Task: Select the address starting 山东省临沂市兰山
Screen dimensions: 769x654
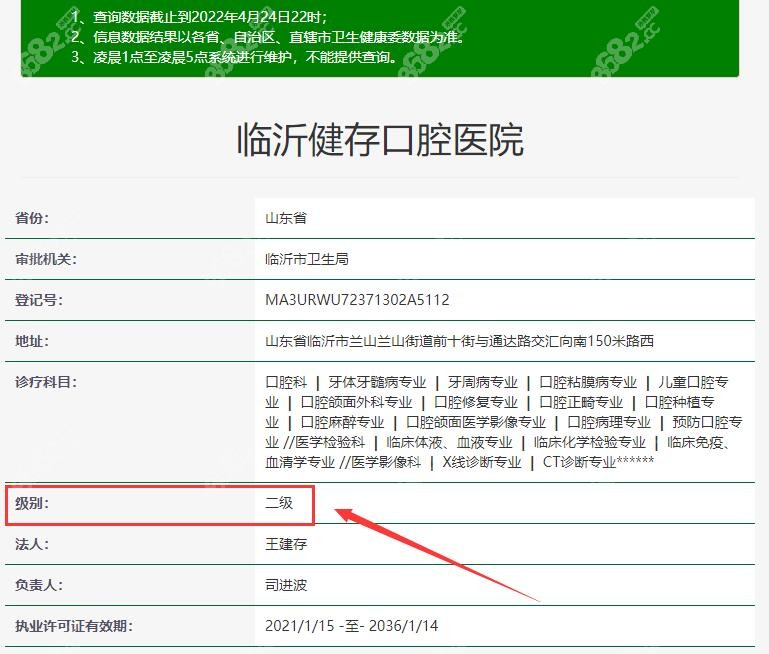Action: pyautogui.click(x=460, y=341)
